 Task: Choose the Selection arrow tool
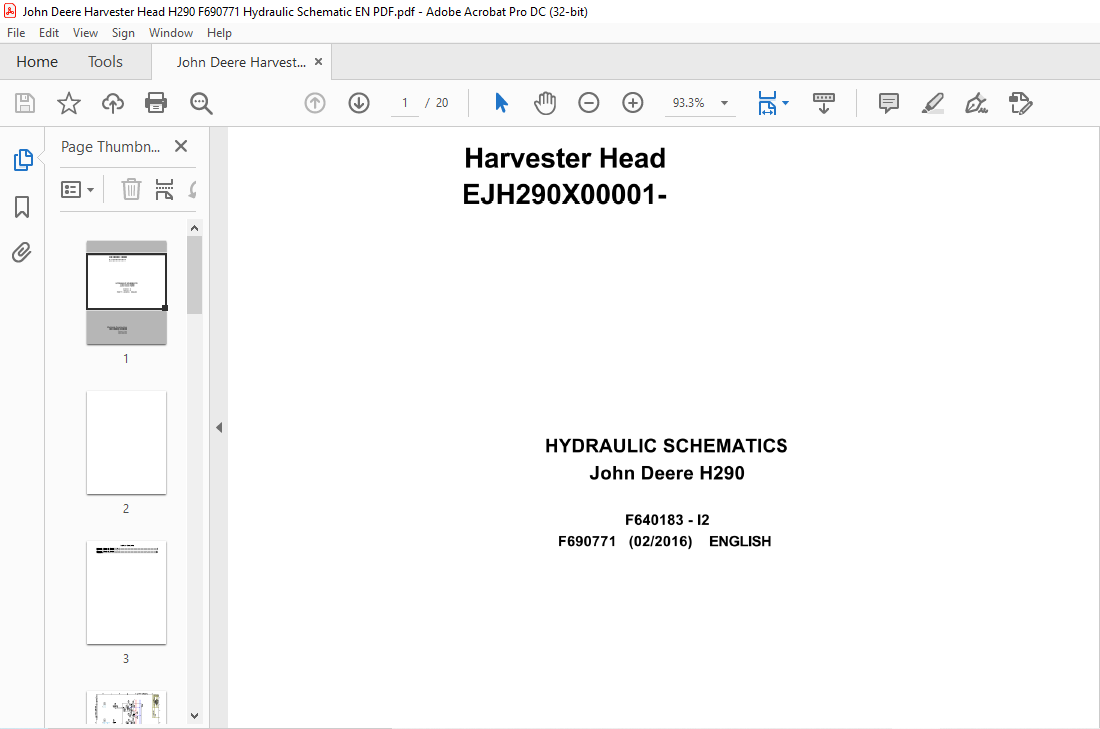[501, 103]
